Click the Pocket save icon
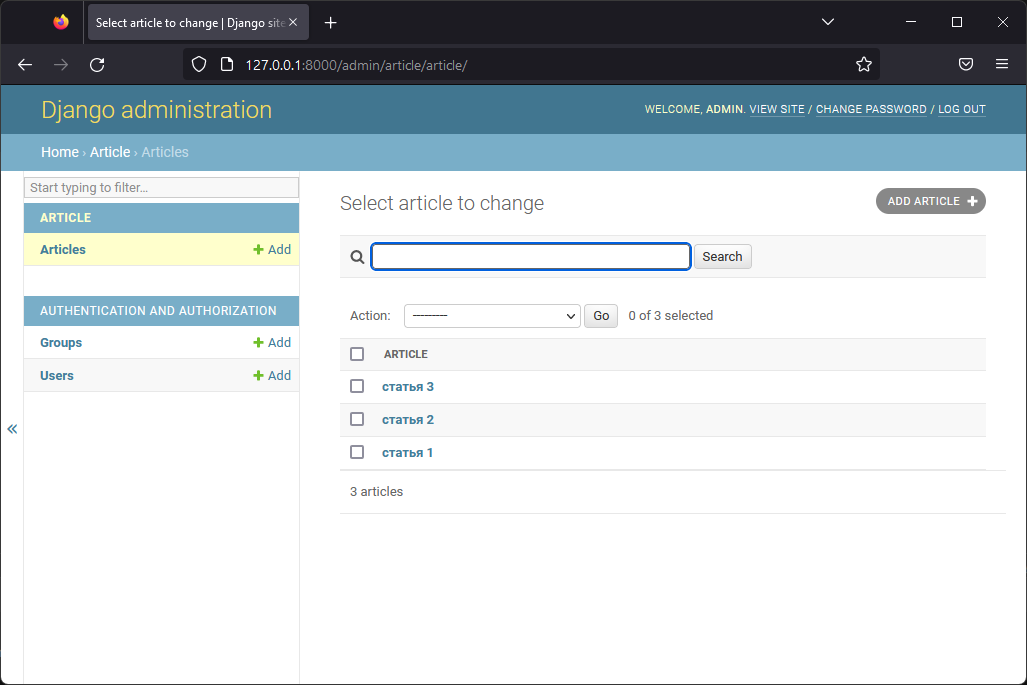The width and height of the screenshot is (1027, 685). pyautogui.click(x=966, y=65)
